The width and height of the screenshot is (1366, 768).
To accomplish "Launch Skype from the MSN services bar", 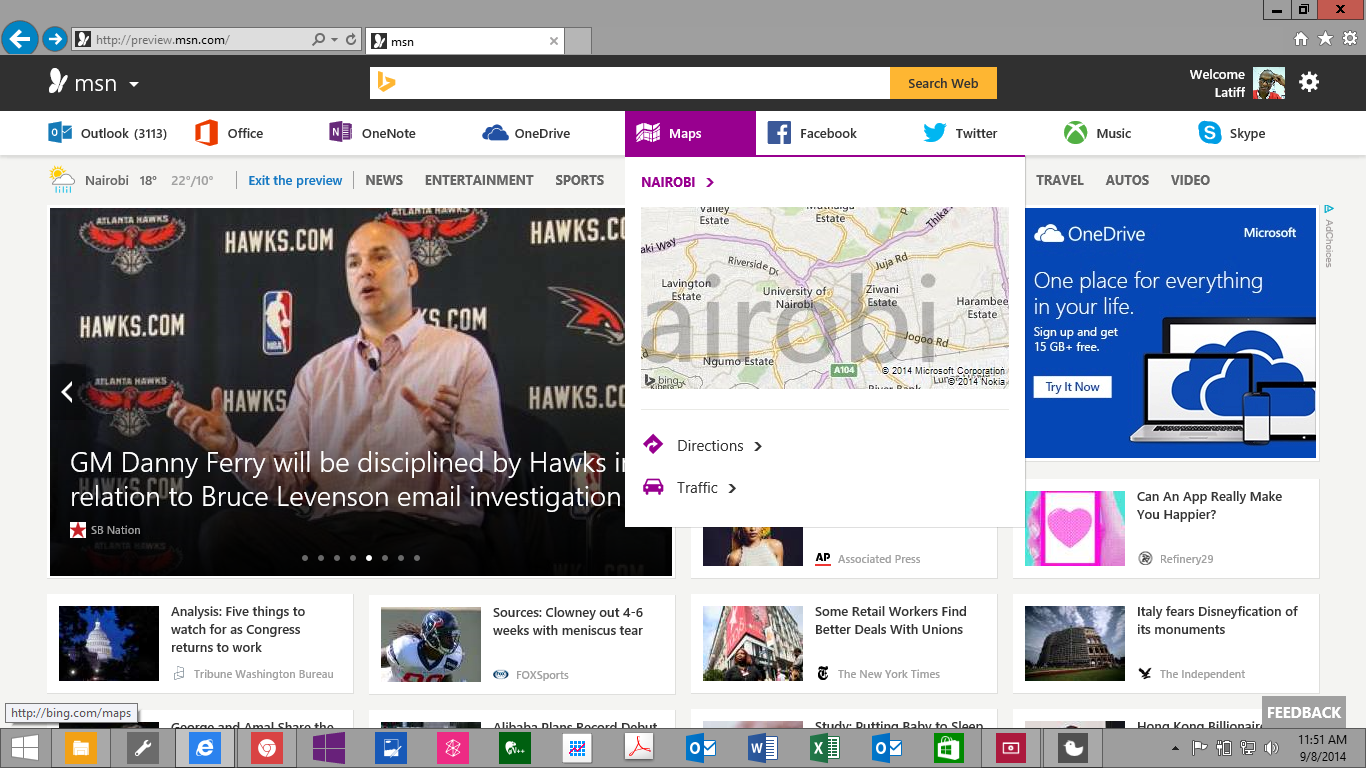I will pyautogui.click(x=1232, y=133).
